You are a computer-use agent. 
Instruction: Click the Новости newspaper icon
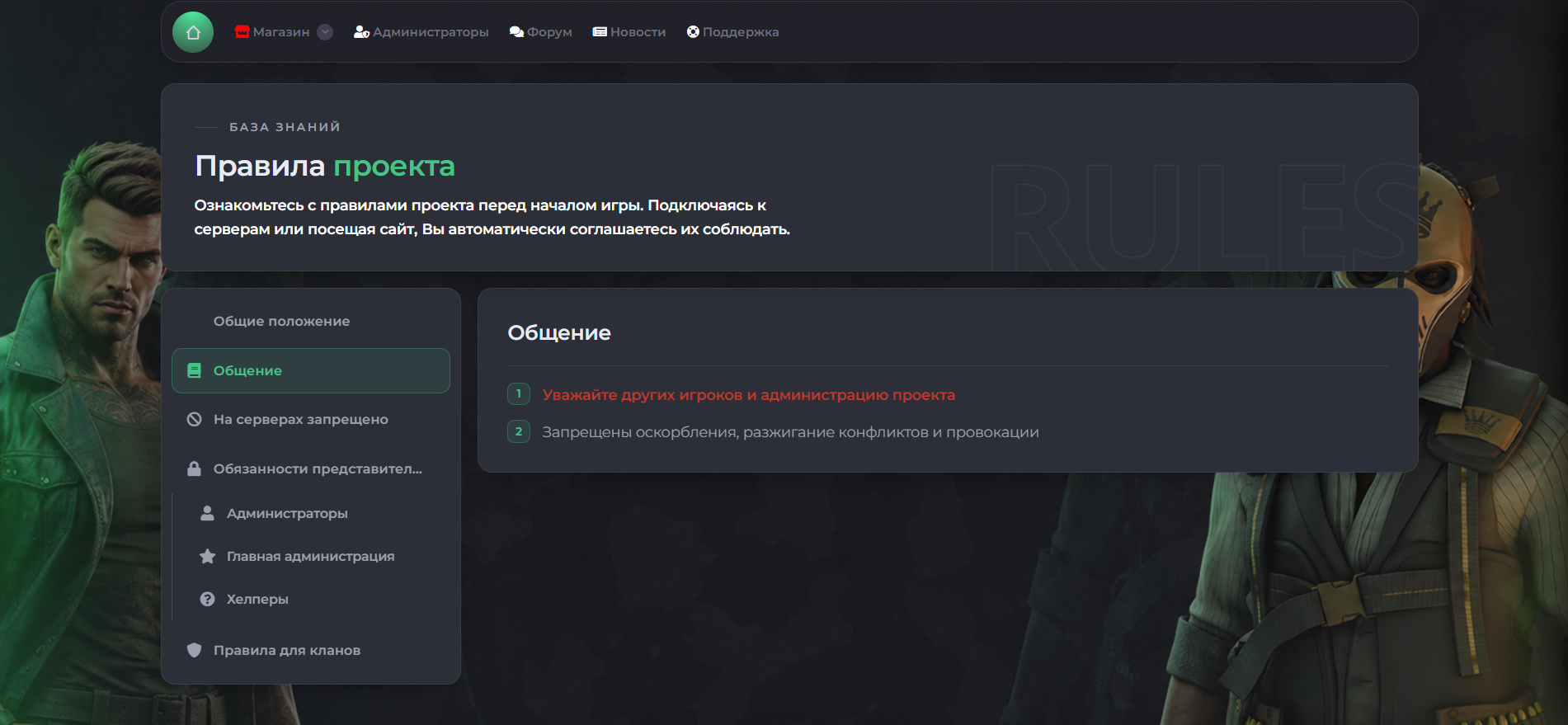600,32
